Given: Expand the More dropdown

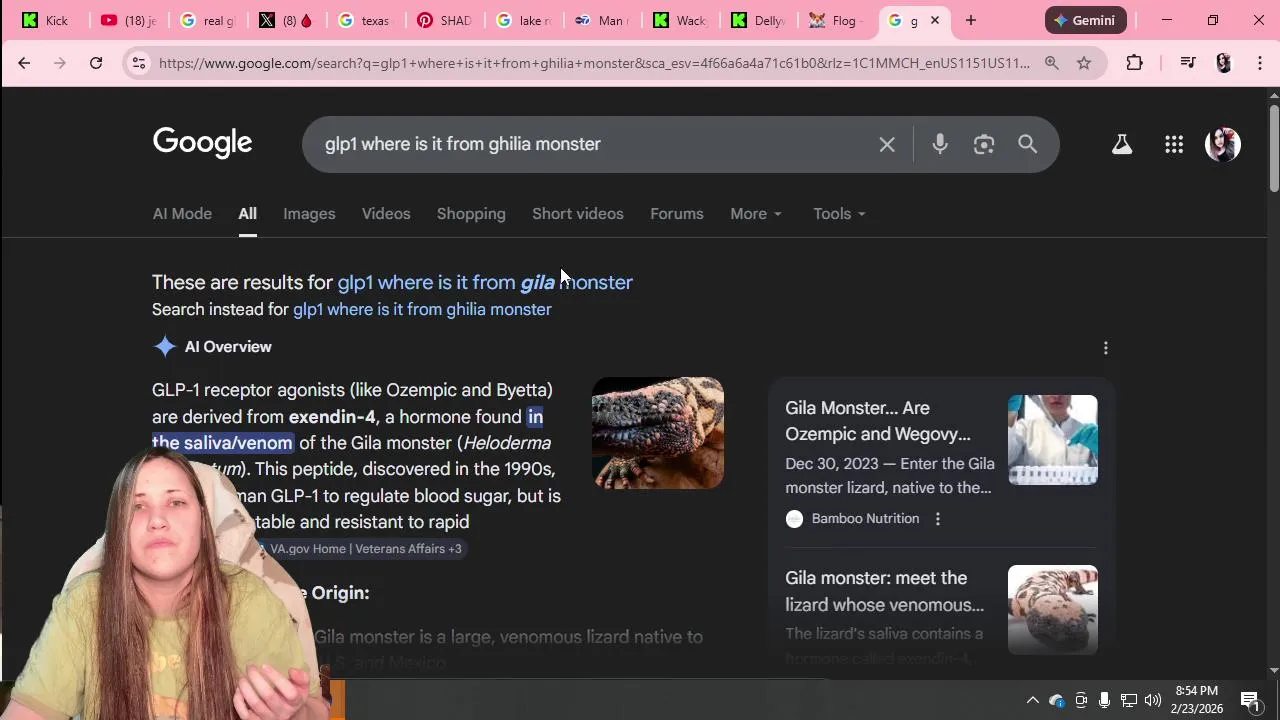Looking at the screenshot, I should coord(756,214).
